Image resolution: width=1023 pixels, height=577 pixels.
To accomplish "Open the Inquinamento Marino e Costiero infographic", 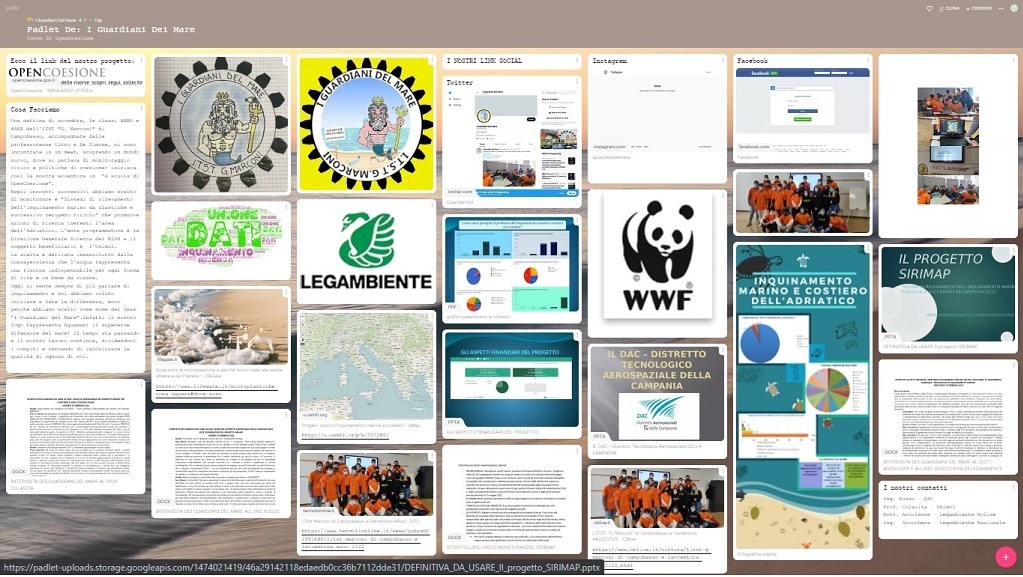I will pos(802,398).
